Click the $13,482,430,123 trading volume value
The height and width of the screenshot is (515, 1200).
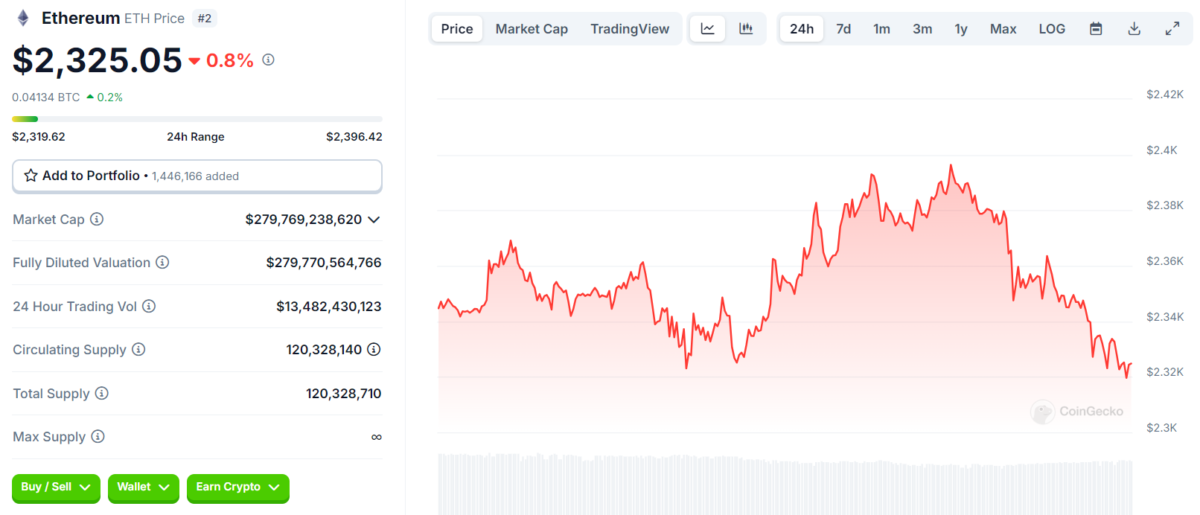tap(329, 306)
